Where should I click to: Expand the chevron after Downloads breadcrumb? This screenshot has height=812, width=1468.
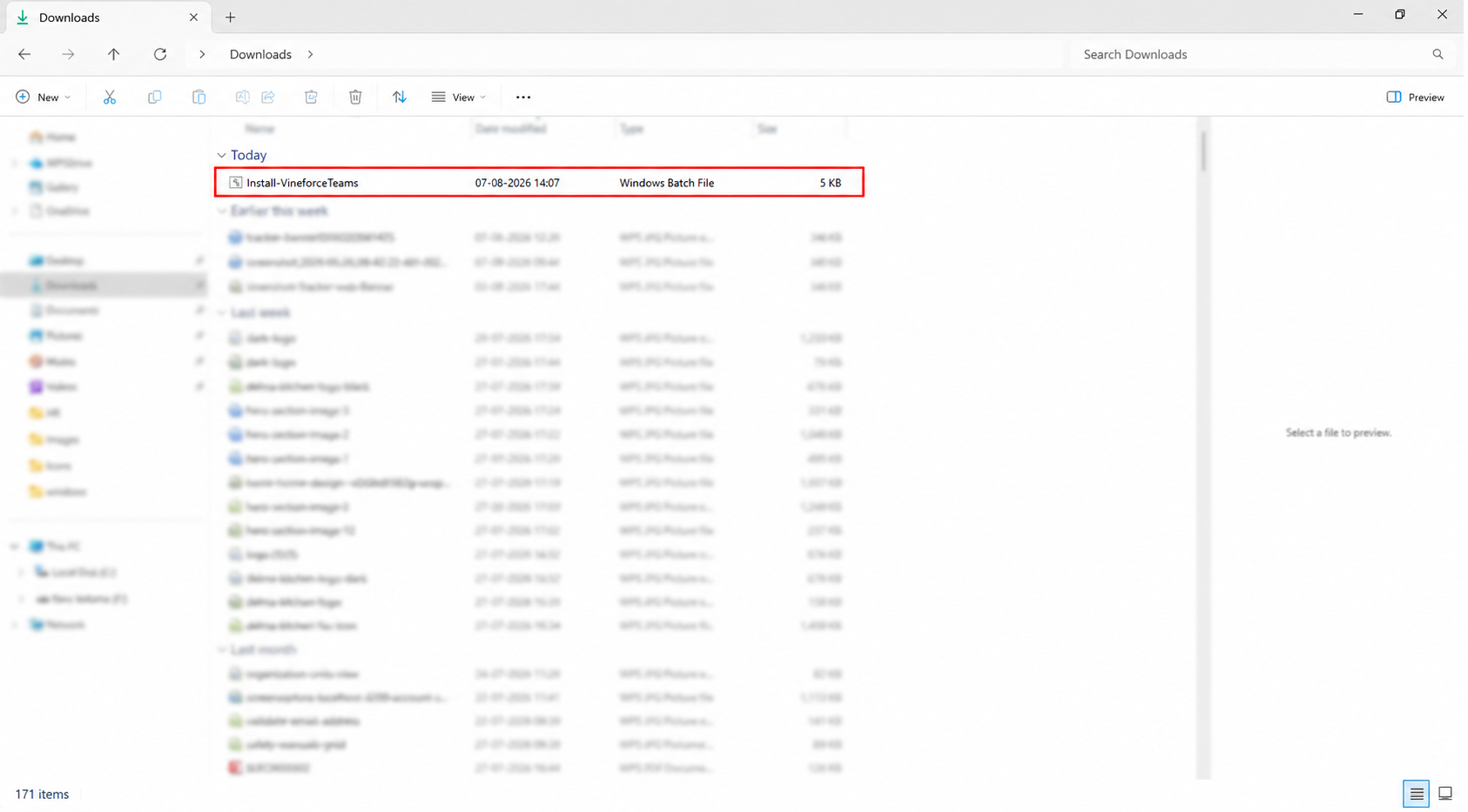(310, 54)
